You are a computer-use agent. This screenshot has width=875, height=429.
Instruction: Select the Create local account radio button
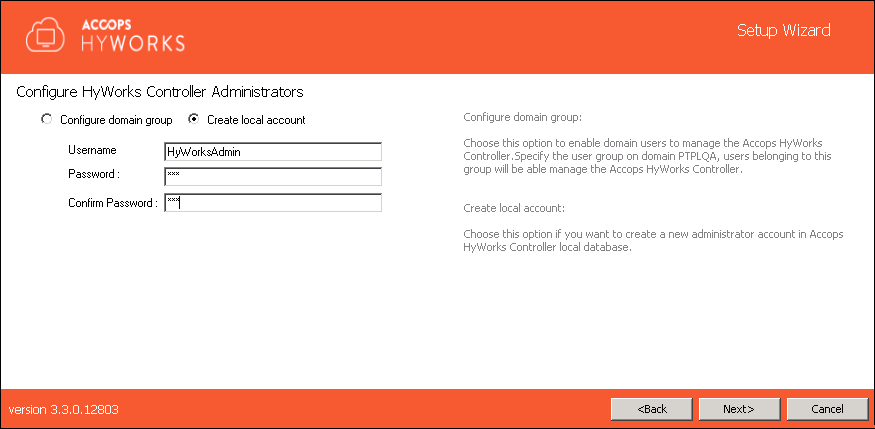194,119
